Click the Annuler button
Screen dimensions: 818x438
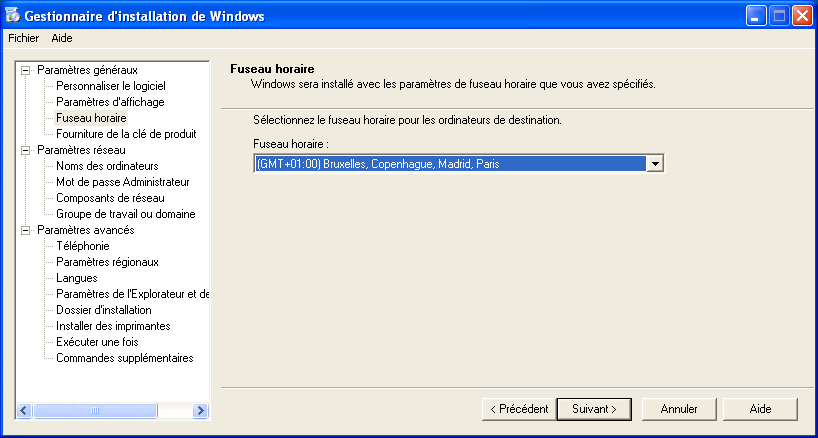click(679, 409)
